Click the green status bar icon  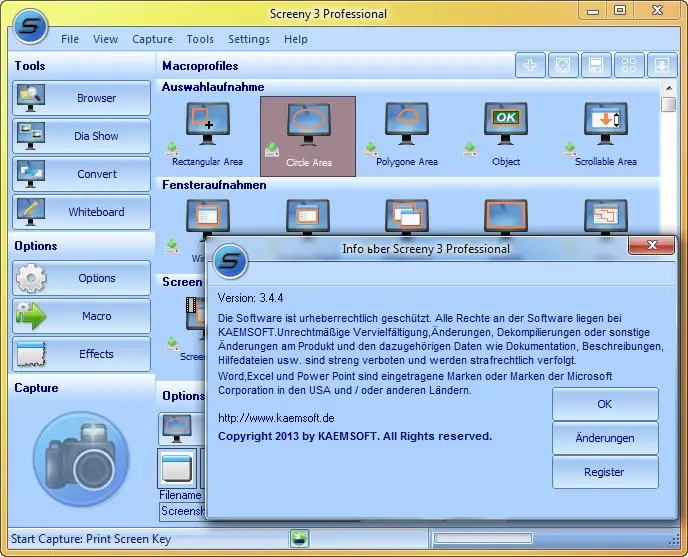point(299,539)
